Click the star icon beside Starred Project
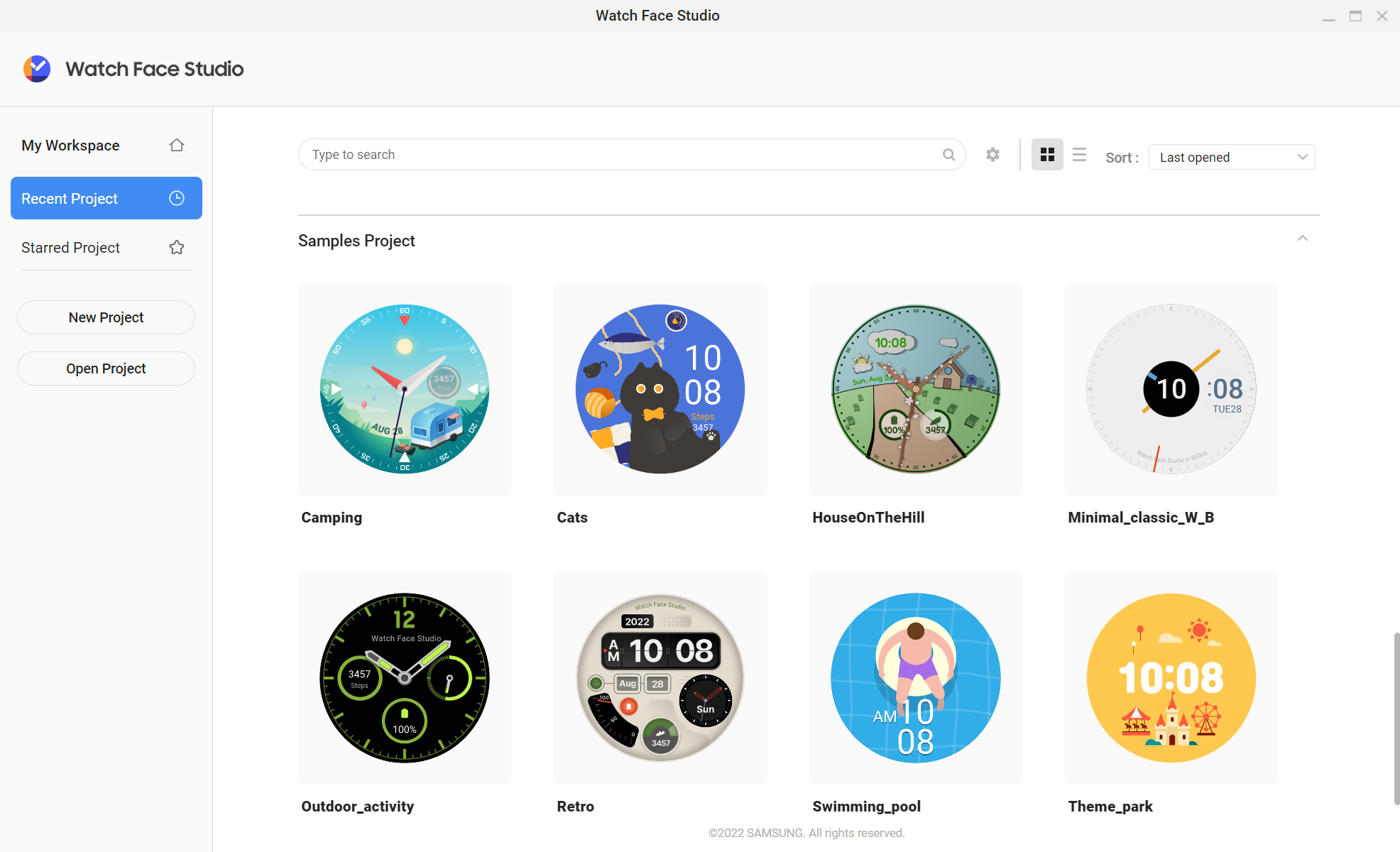 177,248
